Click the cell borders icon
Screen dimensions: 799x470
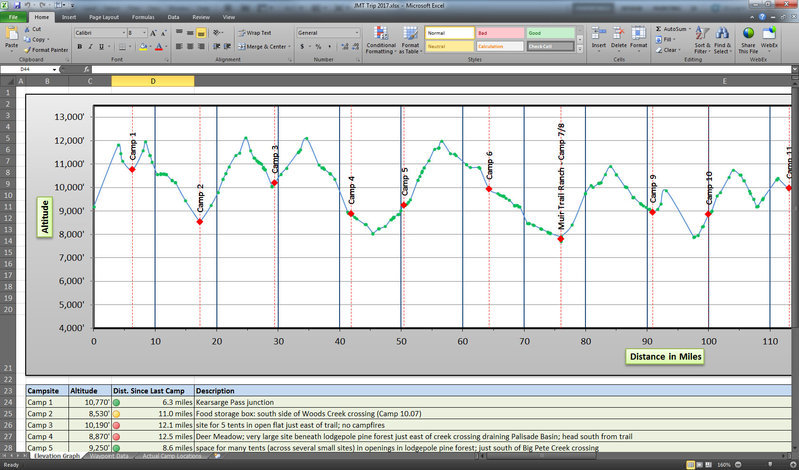122,47
